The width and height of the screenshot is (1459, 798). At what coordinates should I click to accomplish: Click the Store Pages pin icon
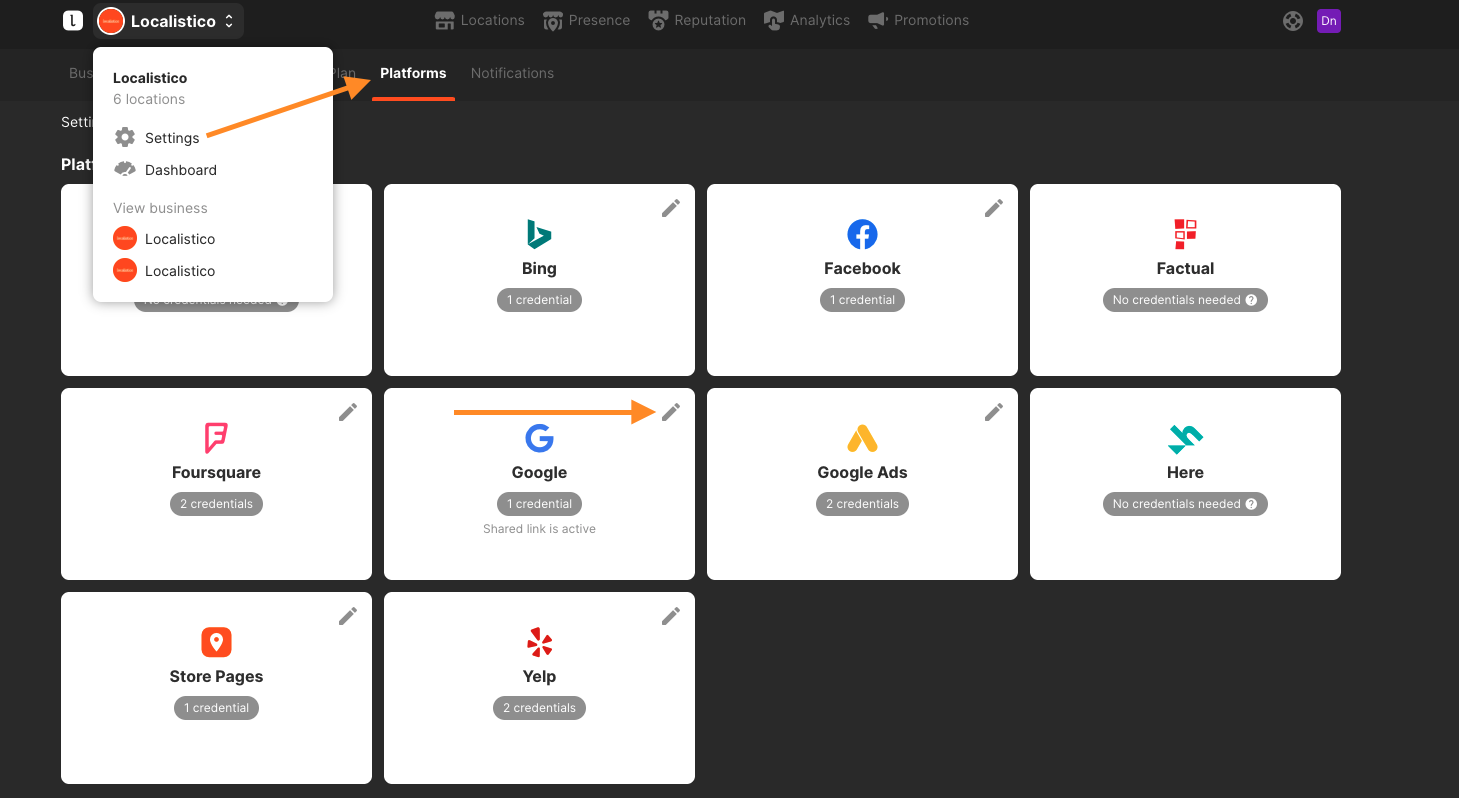(x=216, y=642)
